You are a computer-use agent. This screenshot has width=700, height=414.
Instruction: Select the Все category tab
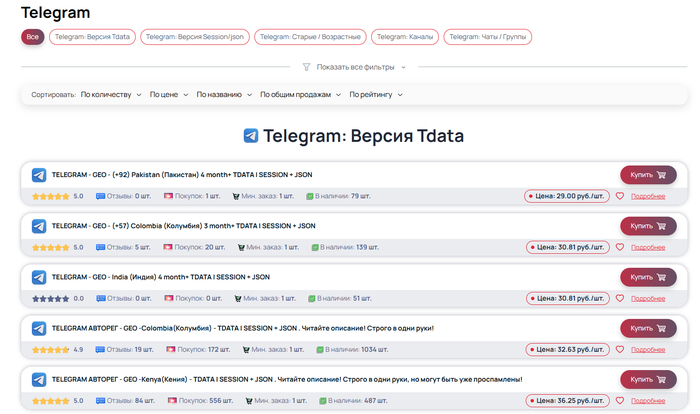click(33, 37)
